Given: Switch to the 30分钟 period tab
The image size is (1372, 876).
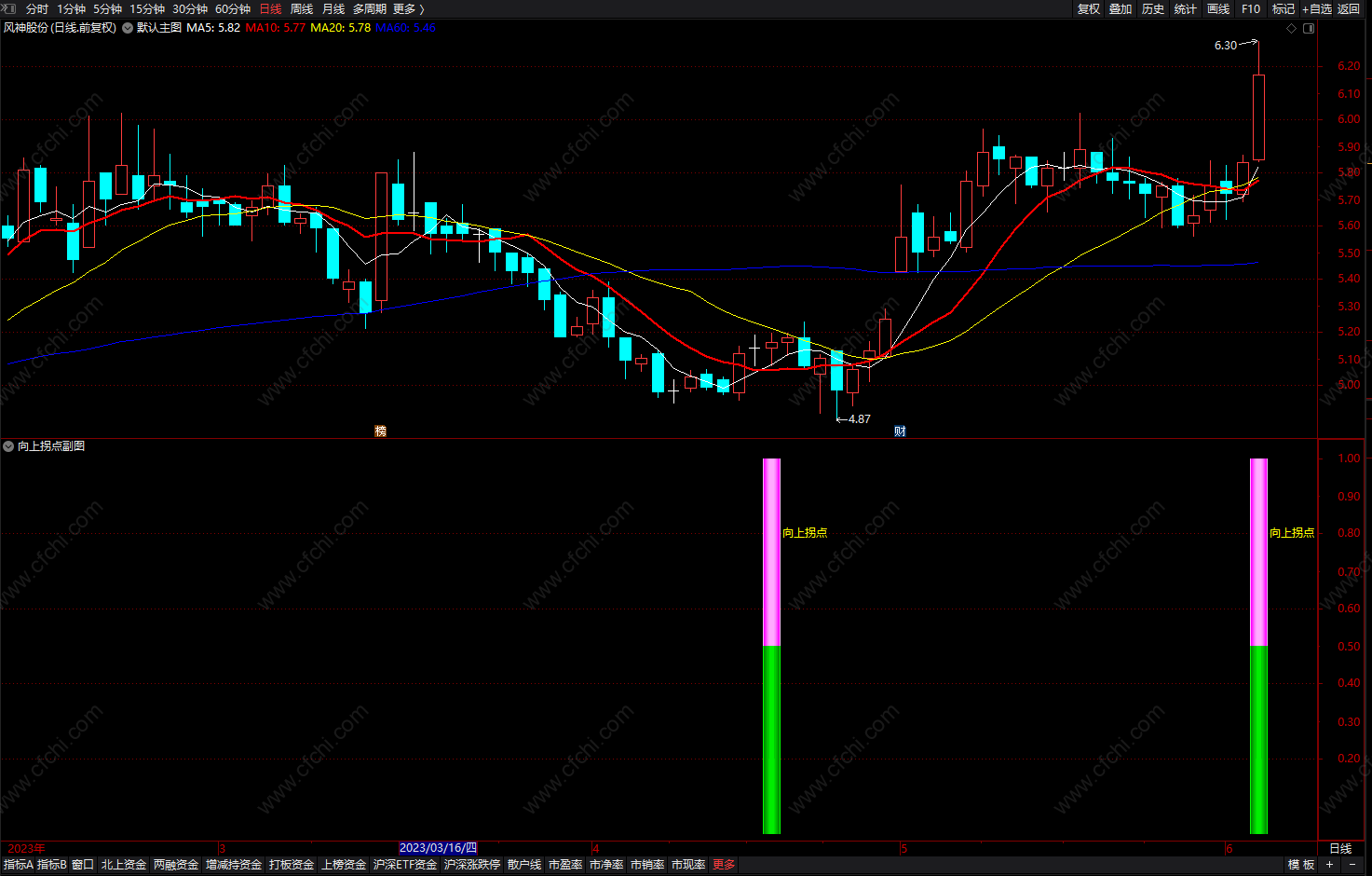Looking at the screenshot, I should [190, 8].
